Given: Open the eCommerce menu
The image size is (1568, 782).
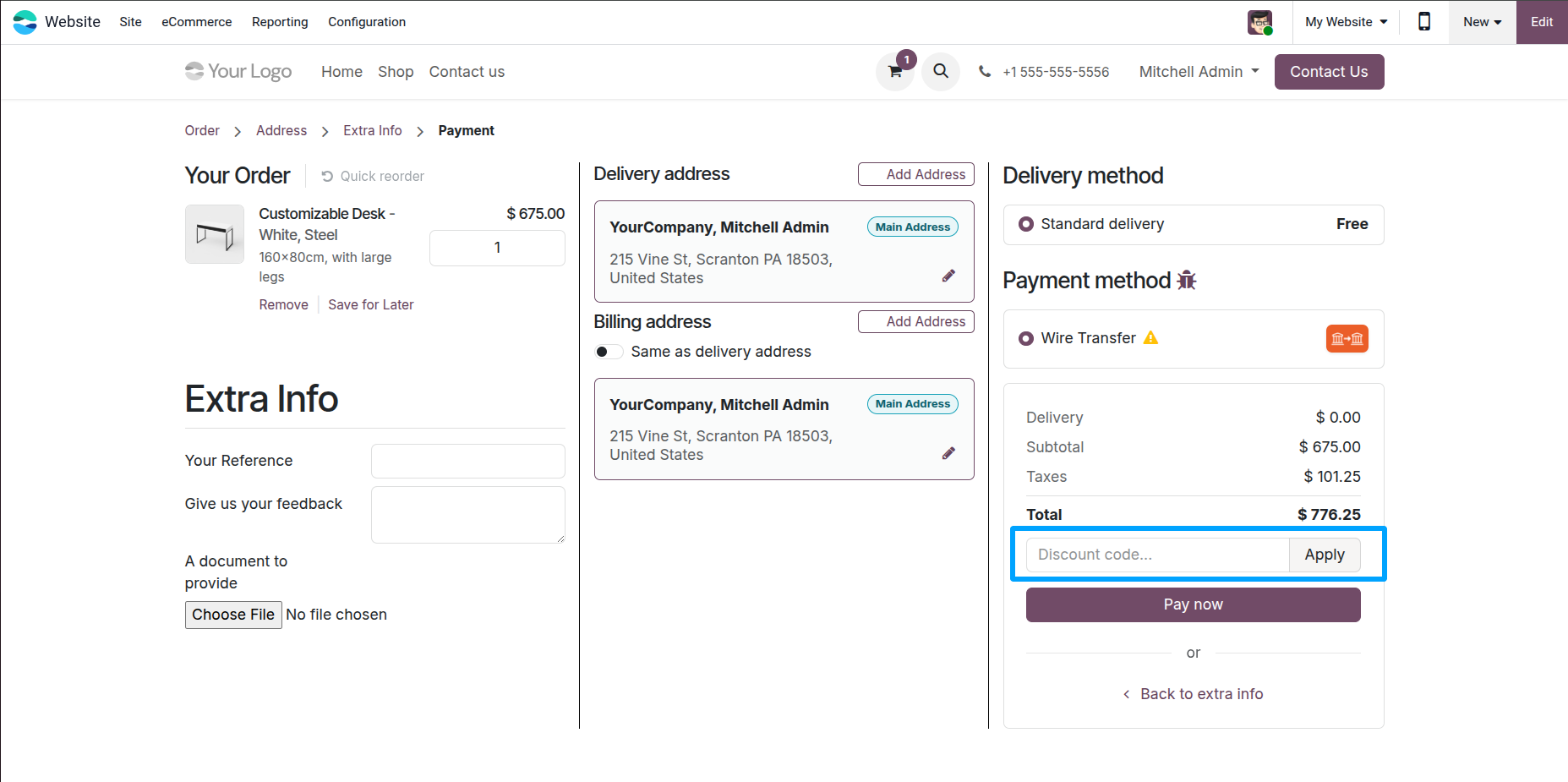Looking at the screenshot, I should pos(197,22).
